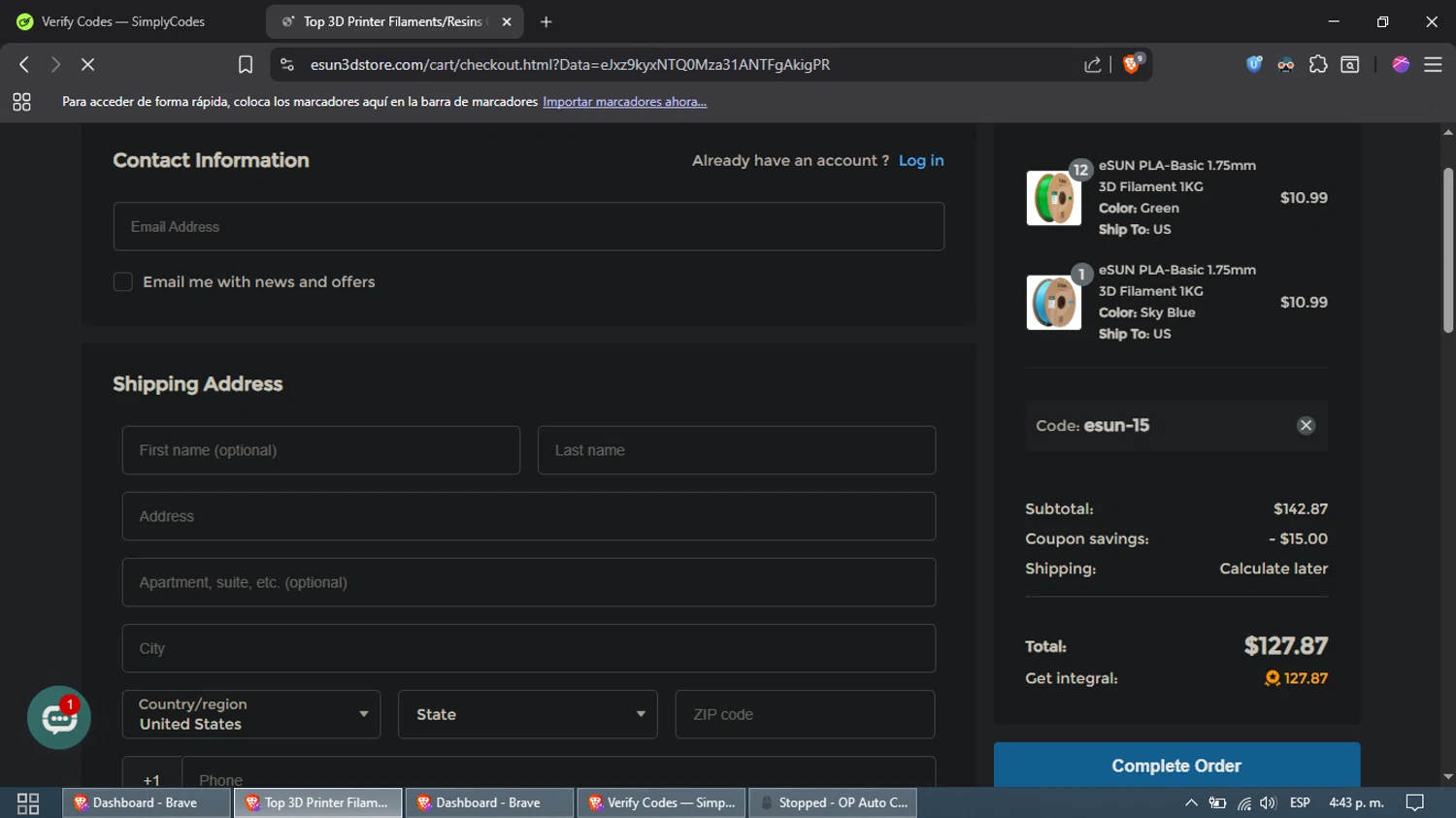
Task: Click the $142.87 subtotal value
Action: [1301, 508]
